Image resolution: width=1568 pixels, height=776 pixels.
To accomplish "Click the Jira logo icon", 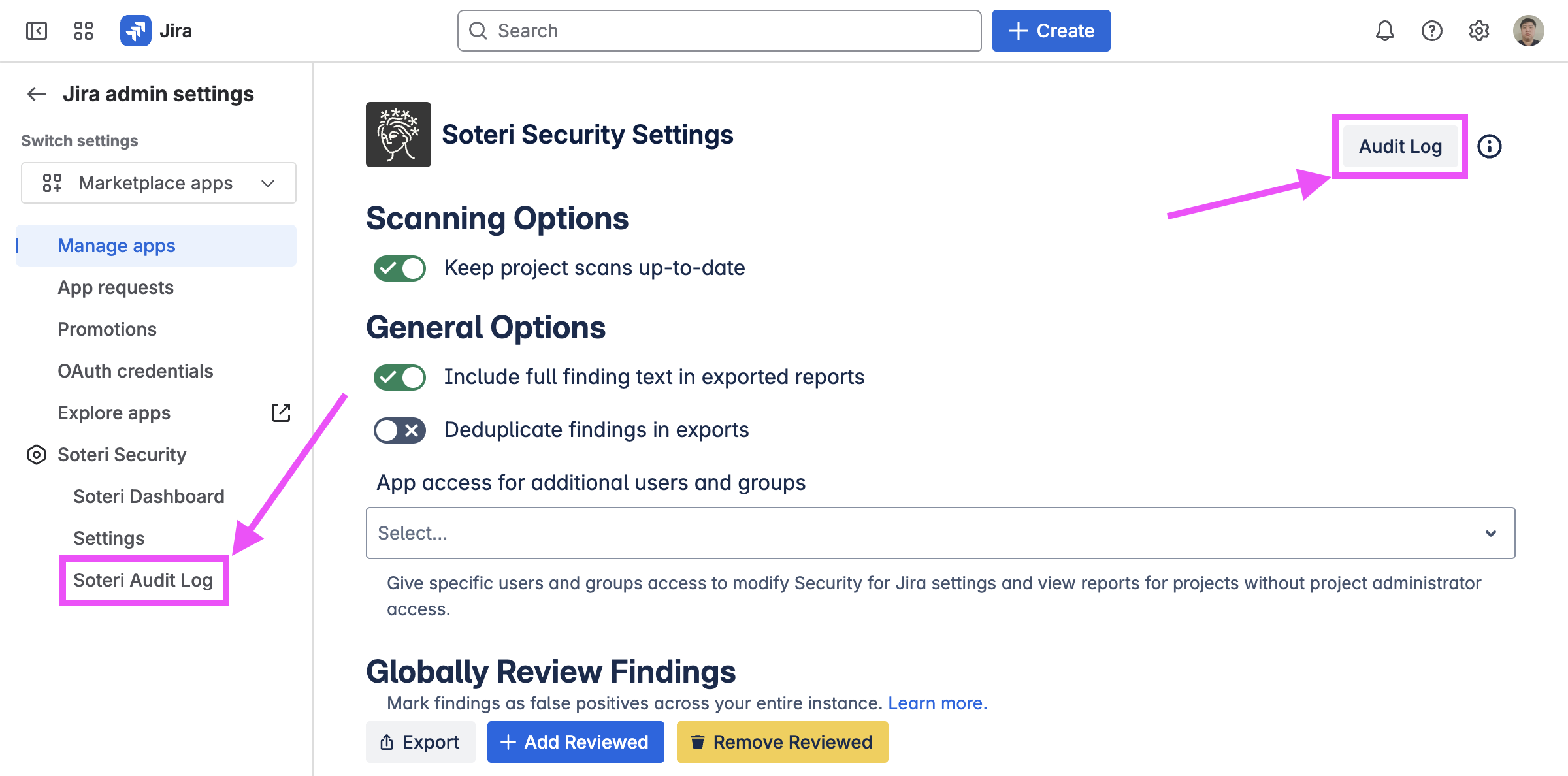I will tap(136, 31).
